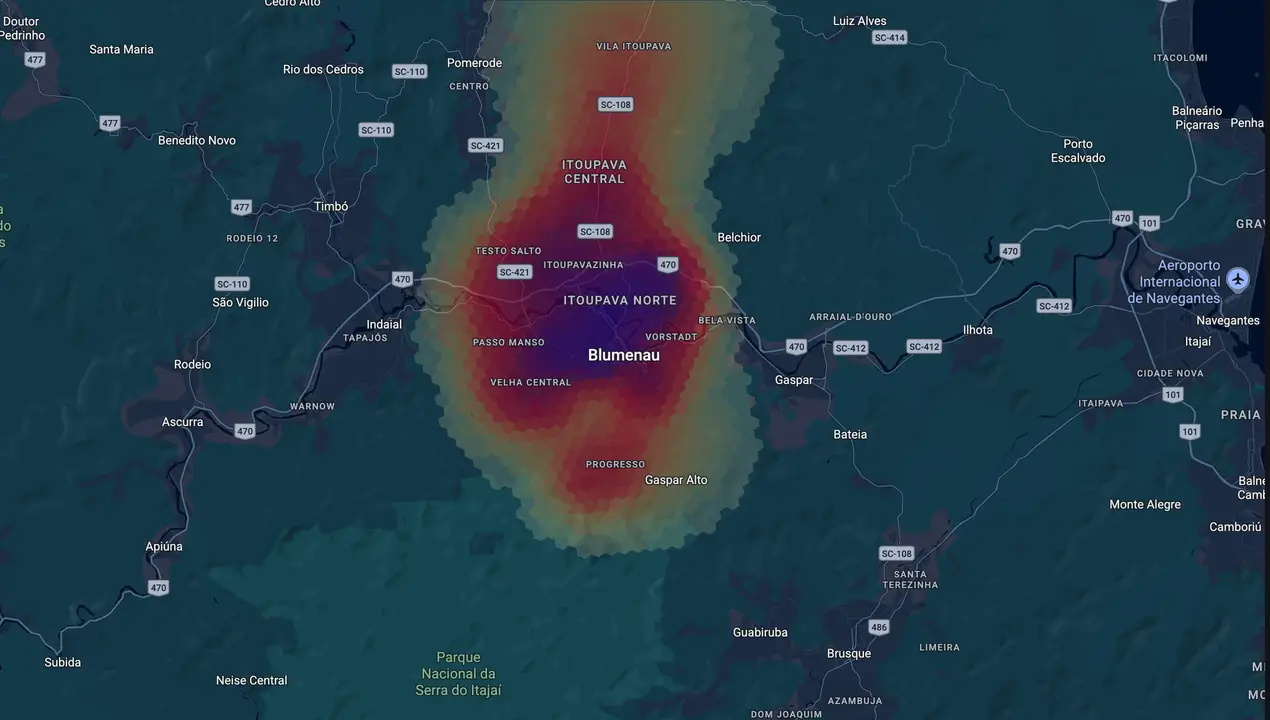Select the Itajaí city label
Viewport: 1270px width, 720px height.
click(x=1197, y=341)
